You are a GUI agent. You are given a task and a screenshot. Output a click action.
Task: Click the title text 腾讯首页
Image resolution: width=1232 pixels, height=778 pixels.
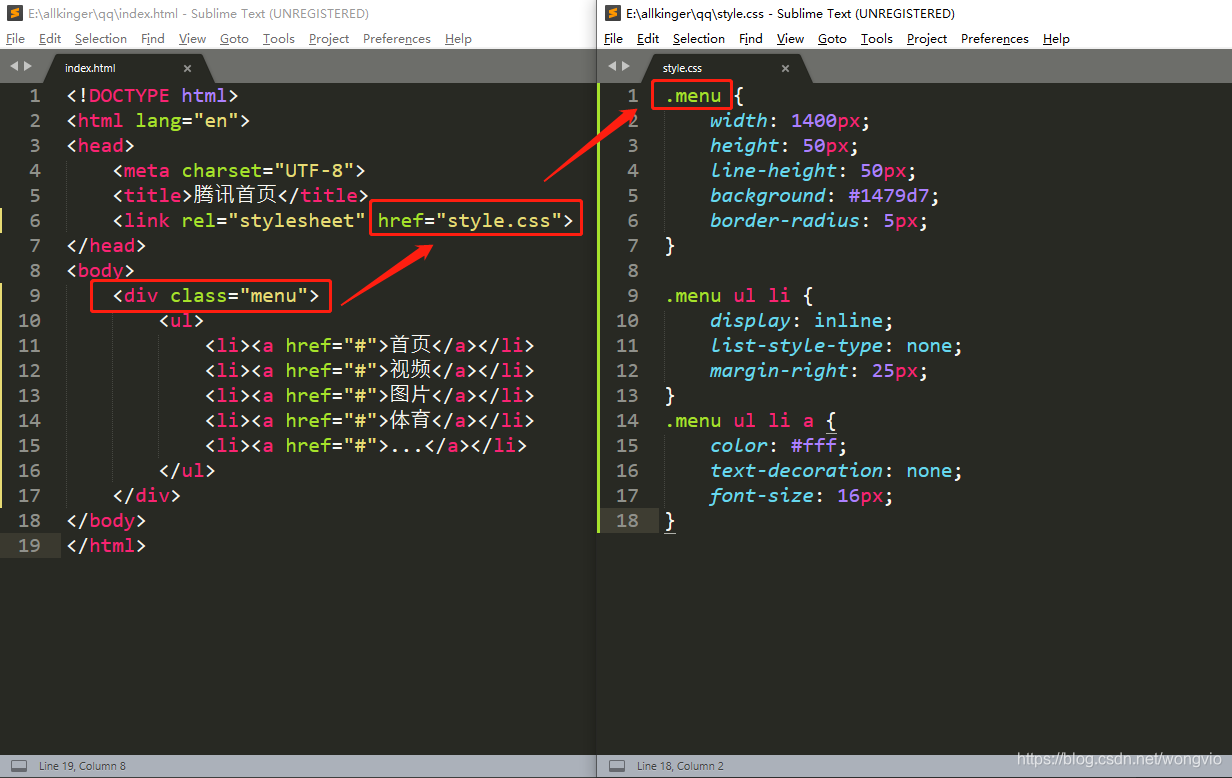pyautogui.click(x=234, y=196)
